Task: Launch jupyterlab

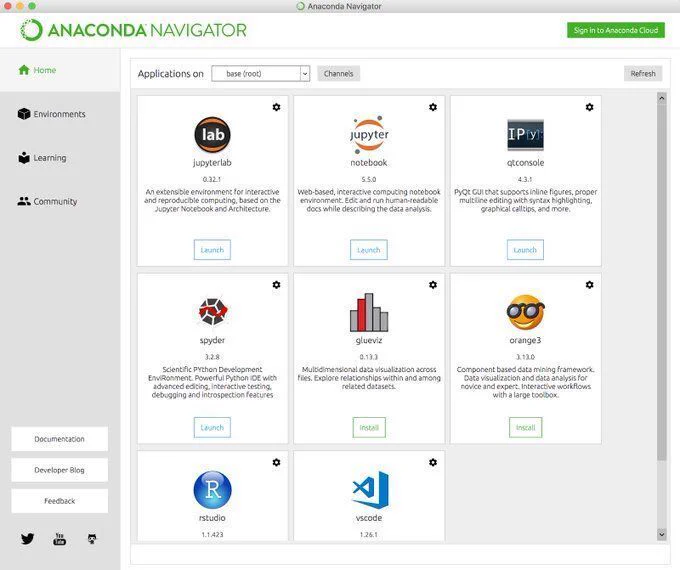Action: tap(212, 250)
